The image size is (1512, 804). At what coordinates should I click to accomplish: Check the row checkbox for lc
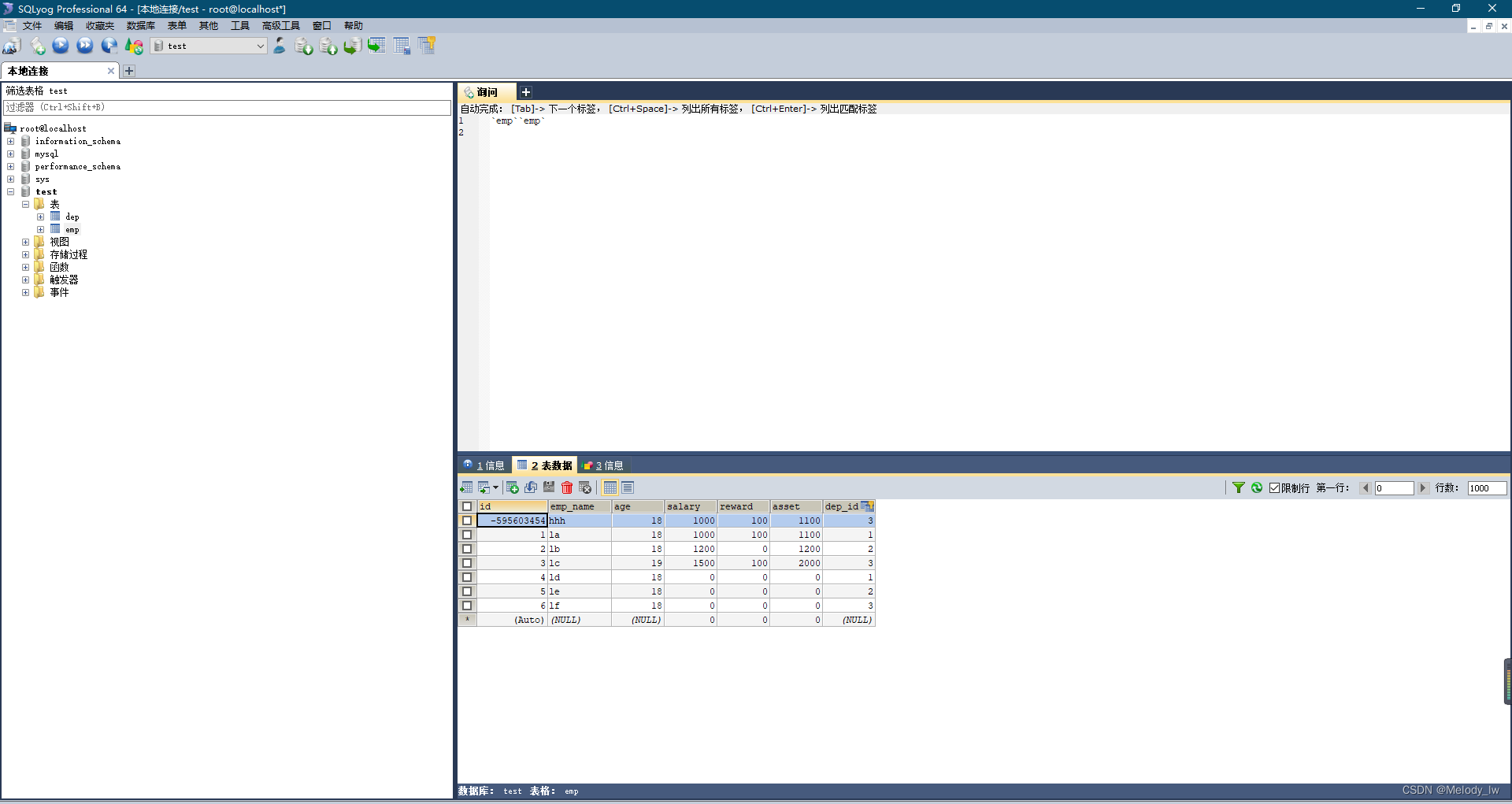[467, 563]
